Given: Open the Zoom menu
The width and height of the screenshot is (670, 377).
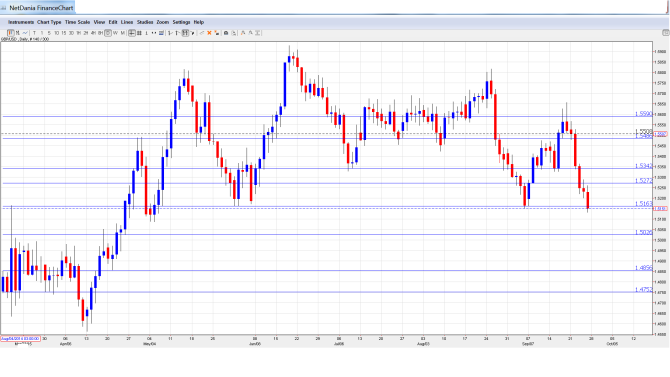Looking at the screenshot, I should click(x=163, y=22).
